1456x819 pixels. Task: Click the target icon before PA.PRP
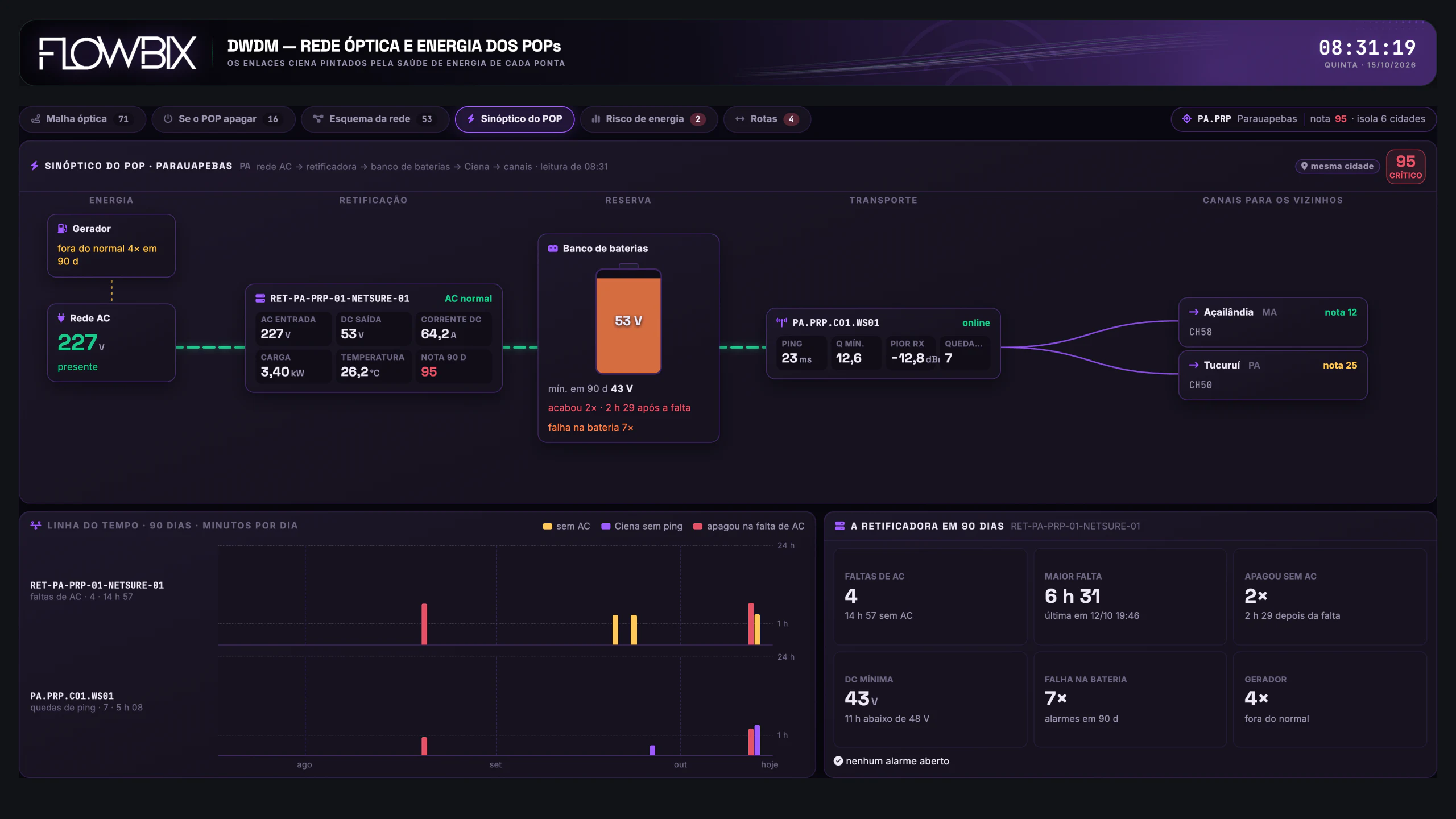click(x=1187, y=119)
